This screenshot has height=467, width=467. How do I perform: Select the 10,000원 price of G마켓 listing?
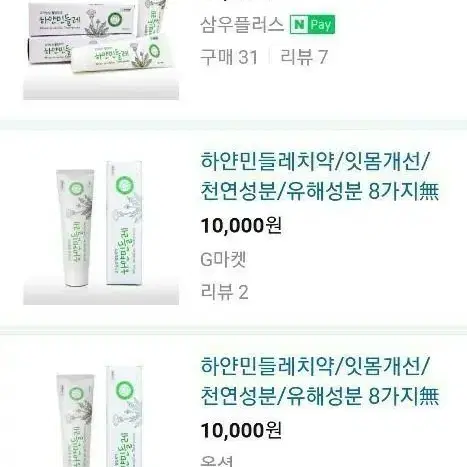(241, 225)
